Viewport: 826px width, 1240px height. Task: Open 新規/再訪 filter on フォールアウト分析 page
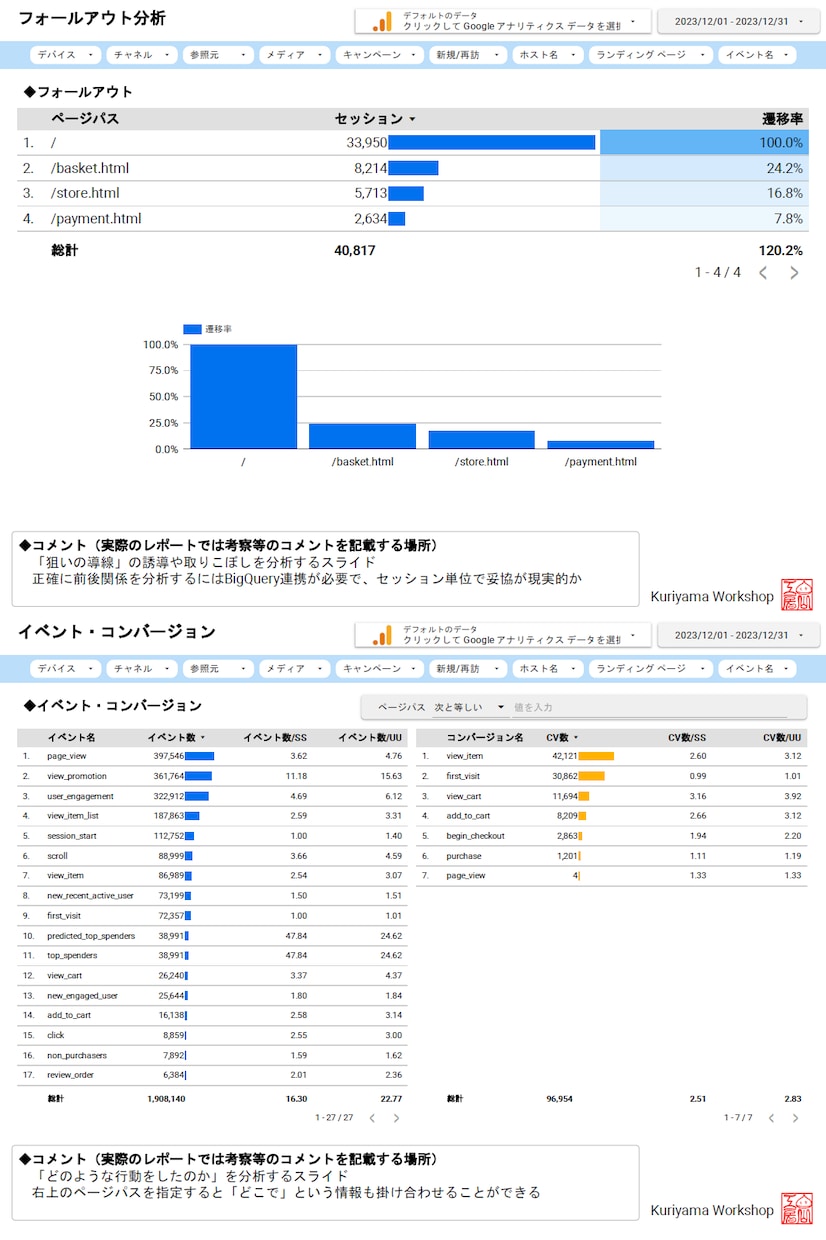[468, 55]
